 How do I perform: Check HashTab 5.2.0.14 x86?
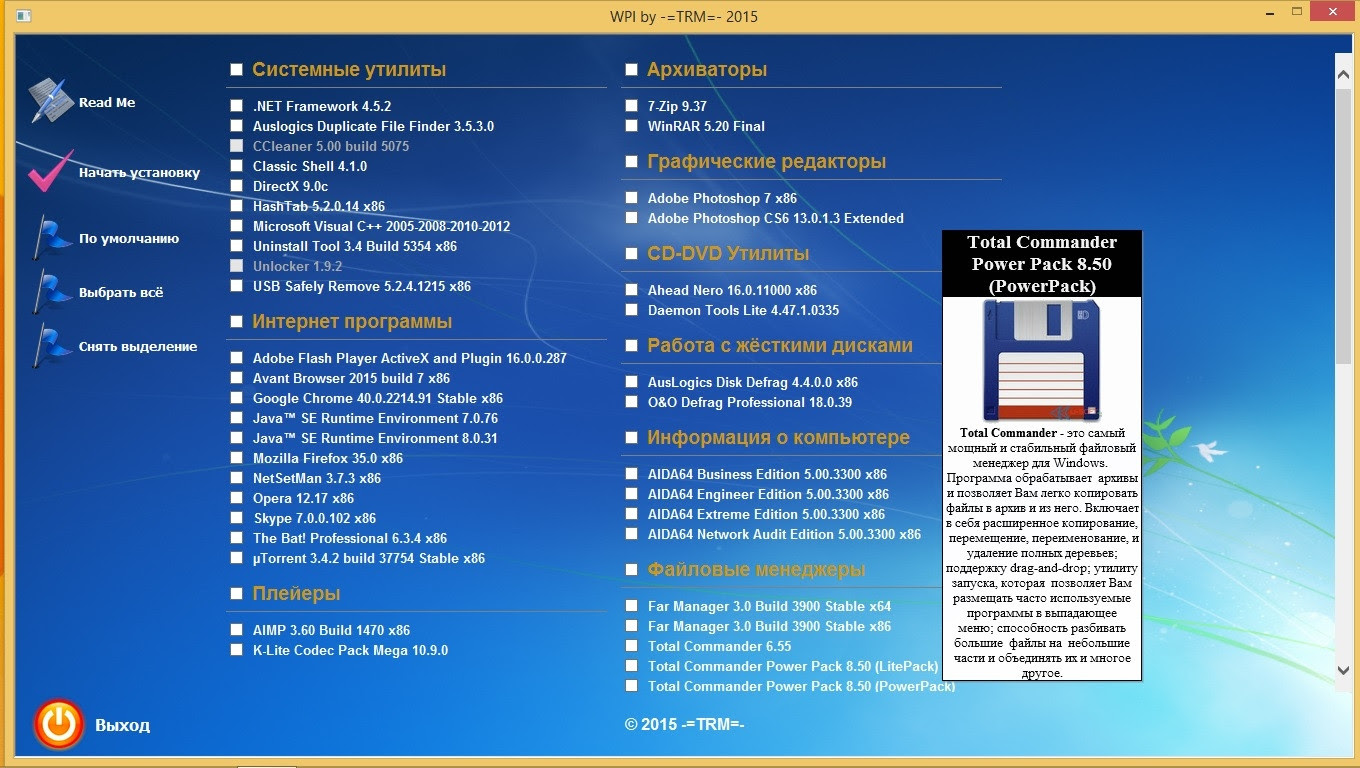[236, 206]
